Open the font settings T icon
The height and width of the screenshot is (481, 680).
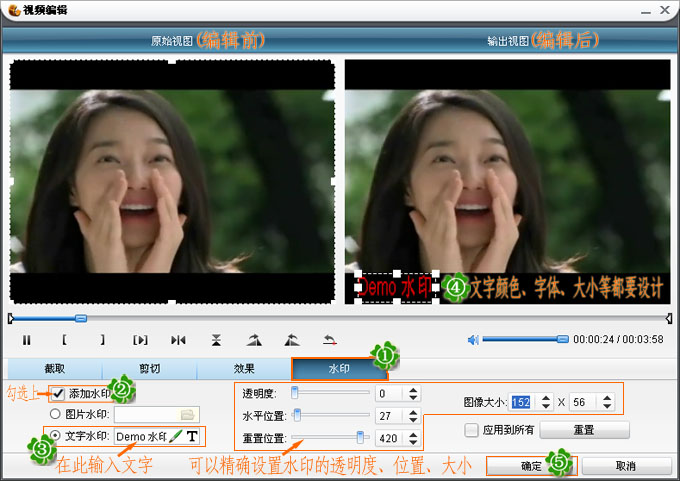tap(192, 436)
